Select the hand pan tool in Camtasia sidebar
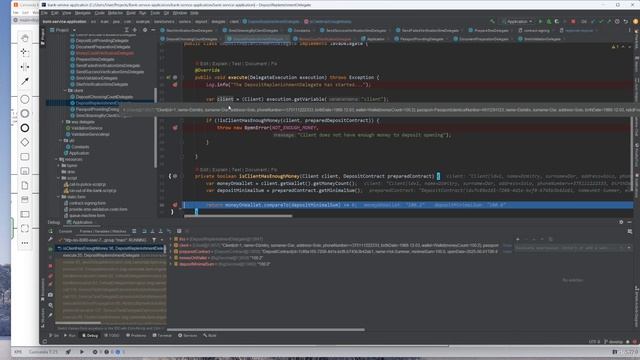 (25, 38)
